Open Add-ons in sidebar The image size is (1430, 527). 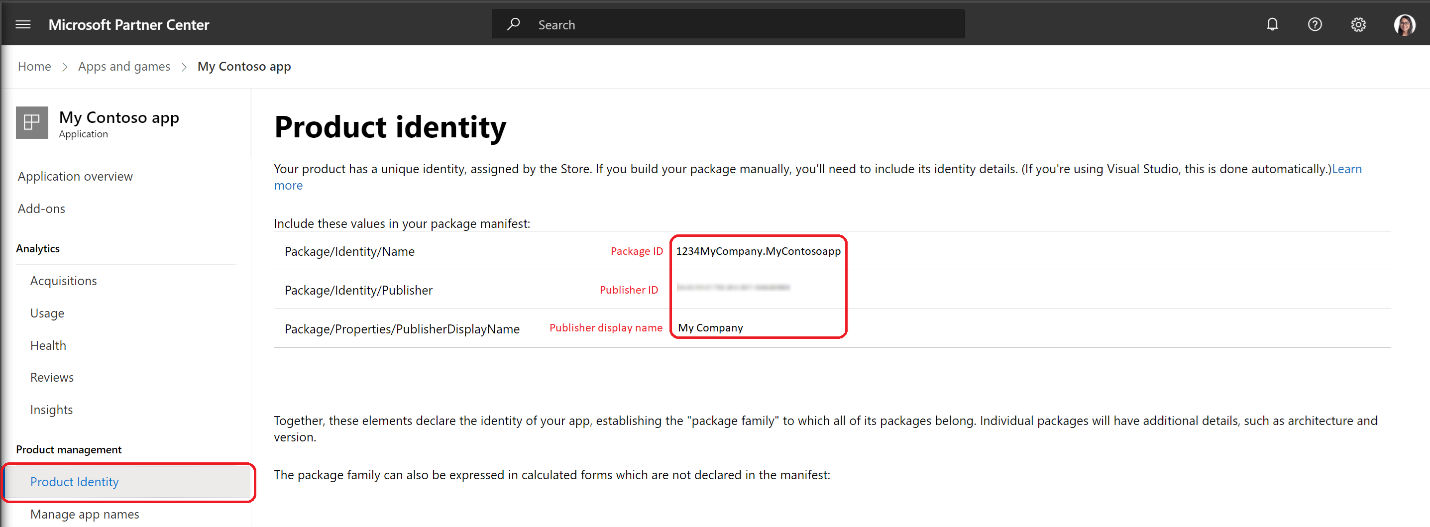click(x=41, y=209)
